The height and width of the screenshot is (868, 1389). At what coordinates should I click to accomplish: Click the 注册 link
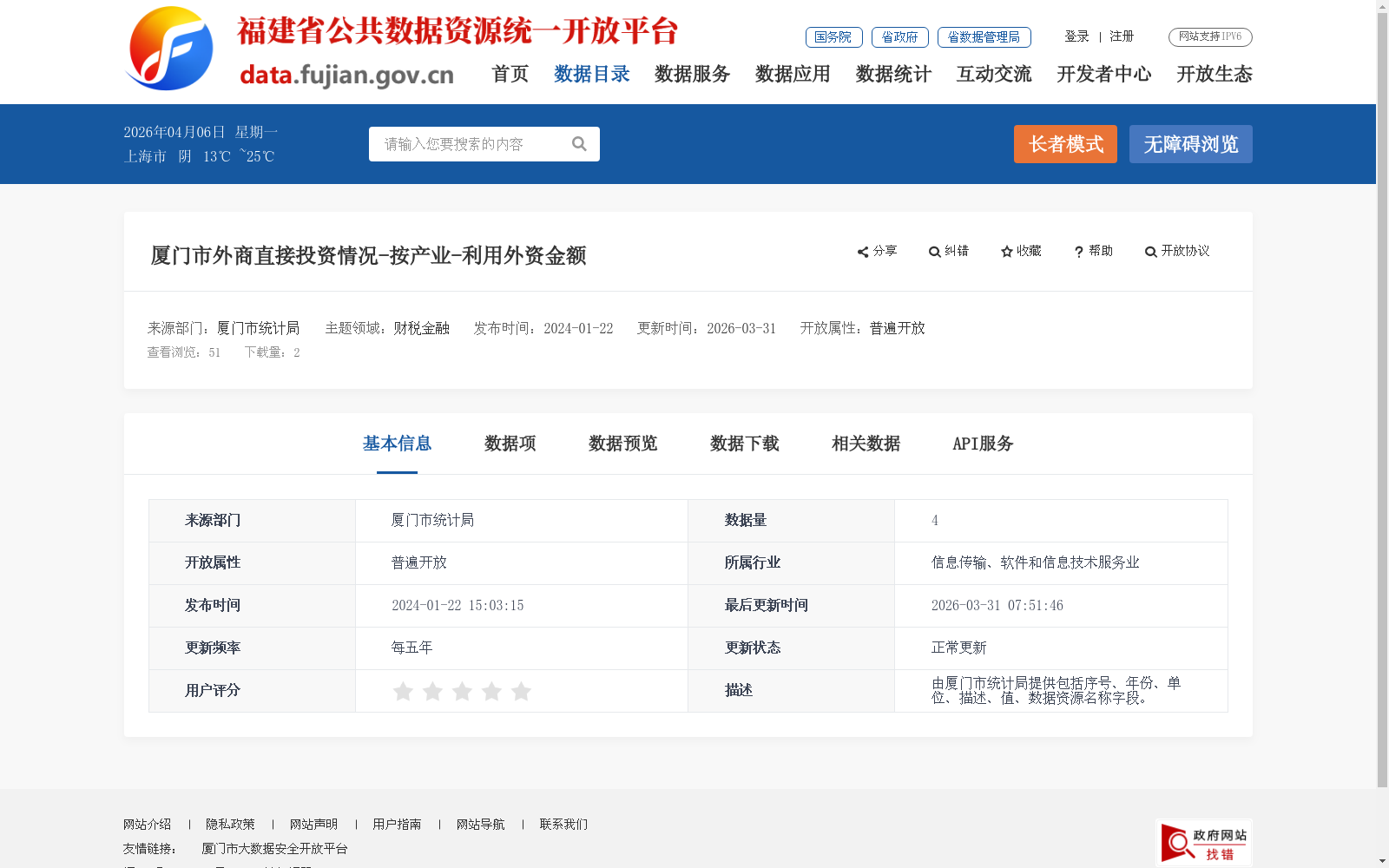(x=1122, y=36)
